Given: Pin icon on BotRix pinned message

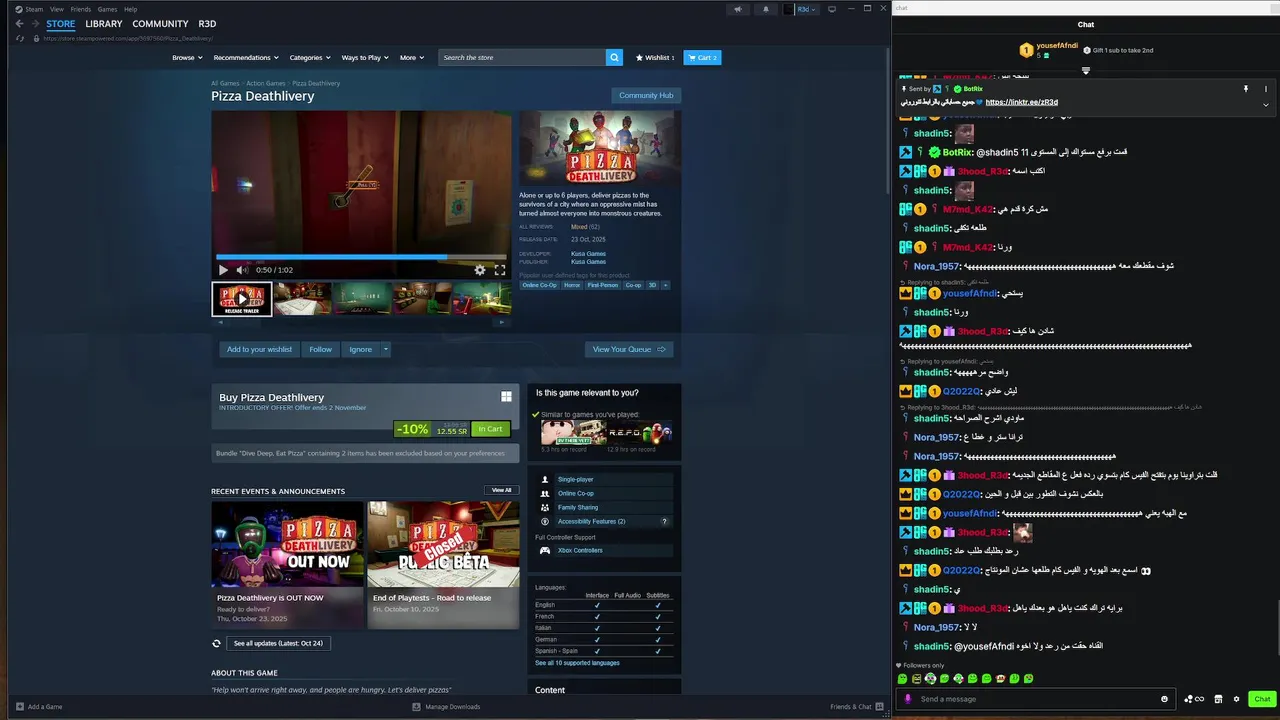Looking at the screenshot, I should 1246,89.
